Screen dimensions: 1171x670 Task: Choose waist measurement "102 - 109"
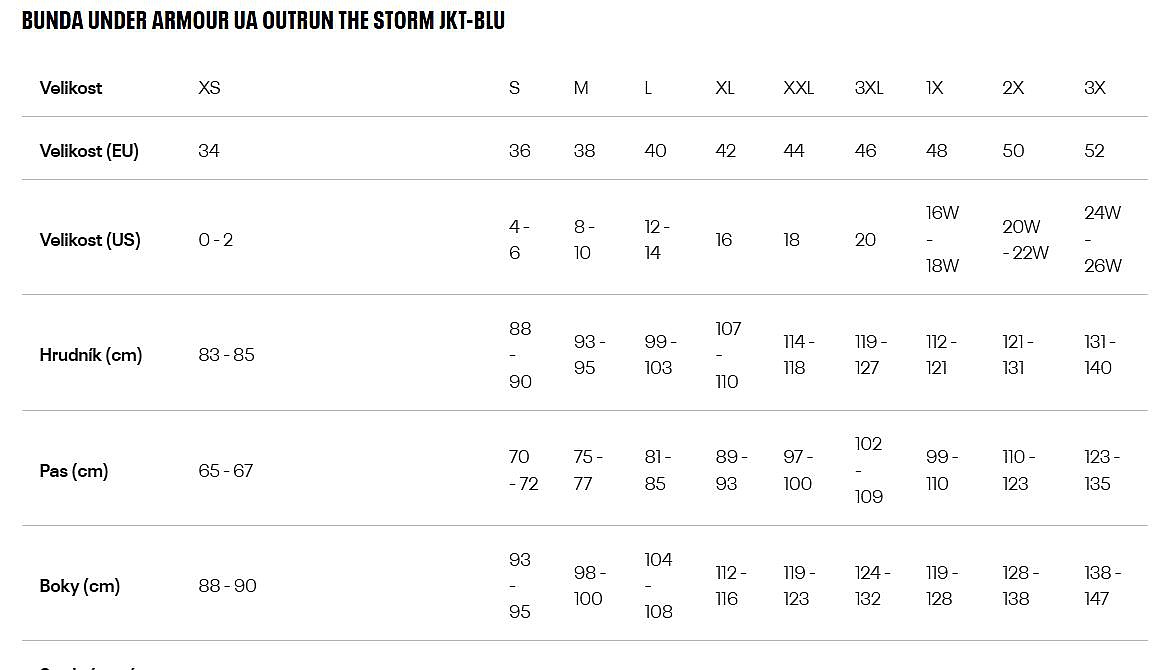click(x=868, y=470)
